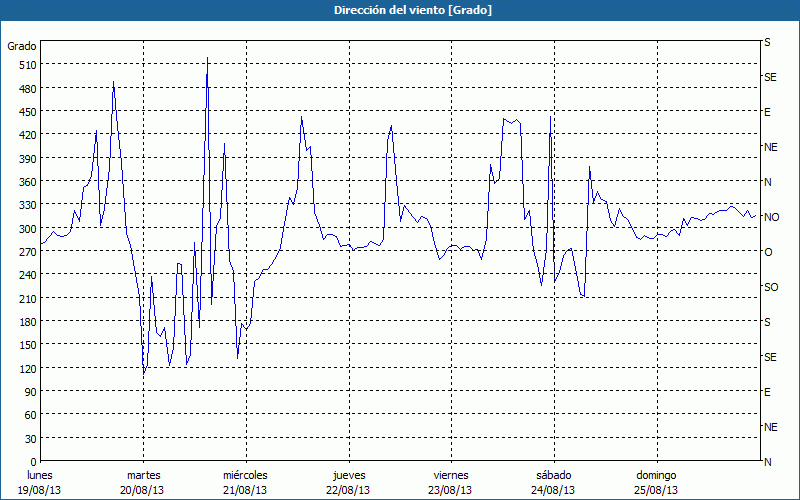The height and width of the screenshot is (500, 800).
Task: Click the SO compass label on the right axis
Action: (770, 287)
